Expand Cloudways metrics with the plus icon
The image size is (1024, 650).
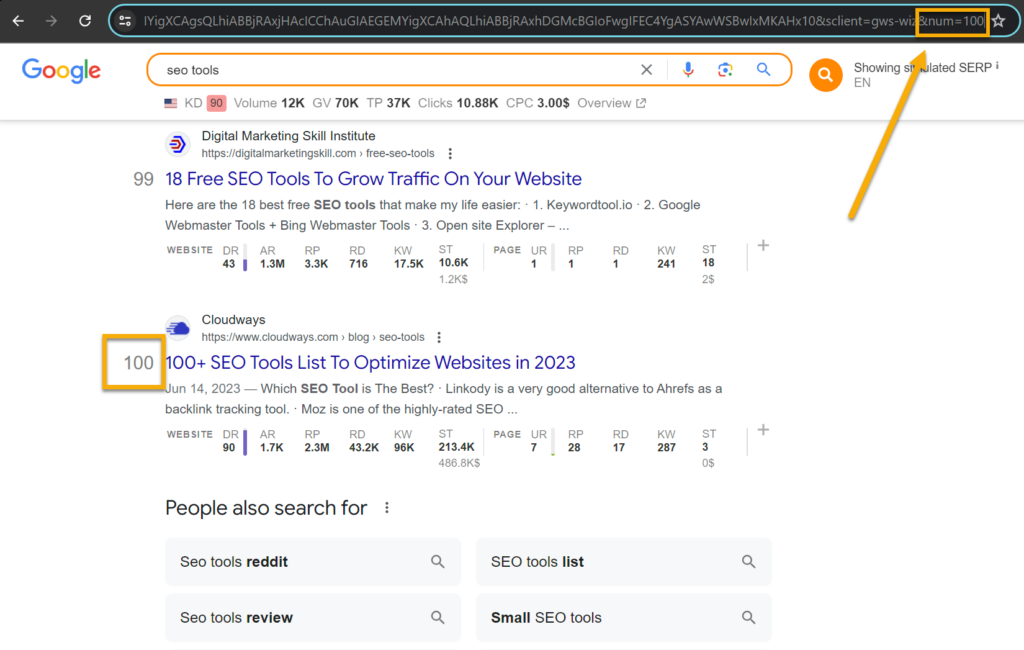coord(763,429)
